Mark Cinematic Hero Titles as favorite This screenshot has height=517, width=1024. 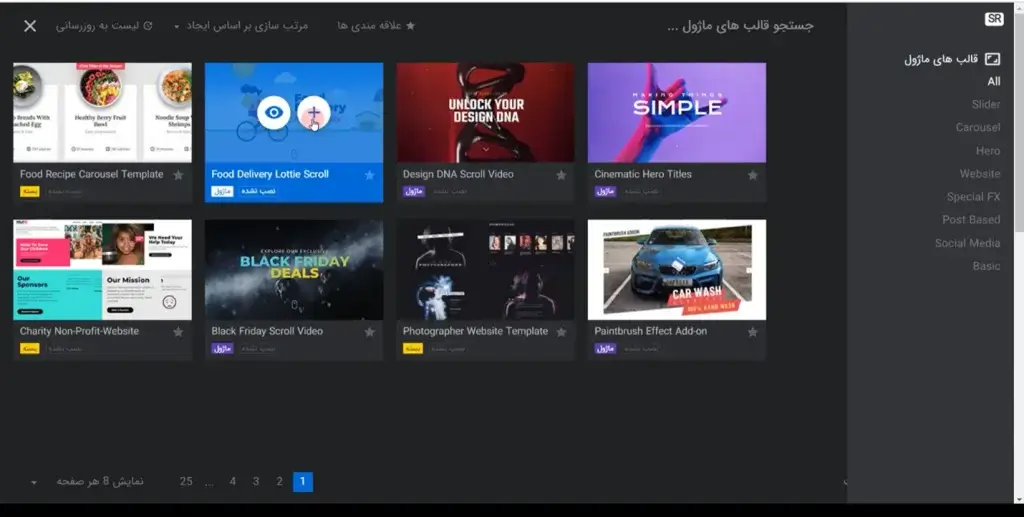[x=752, y=175]
